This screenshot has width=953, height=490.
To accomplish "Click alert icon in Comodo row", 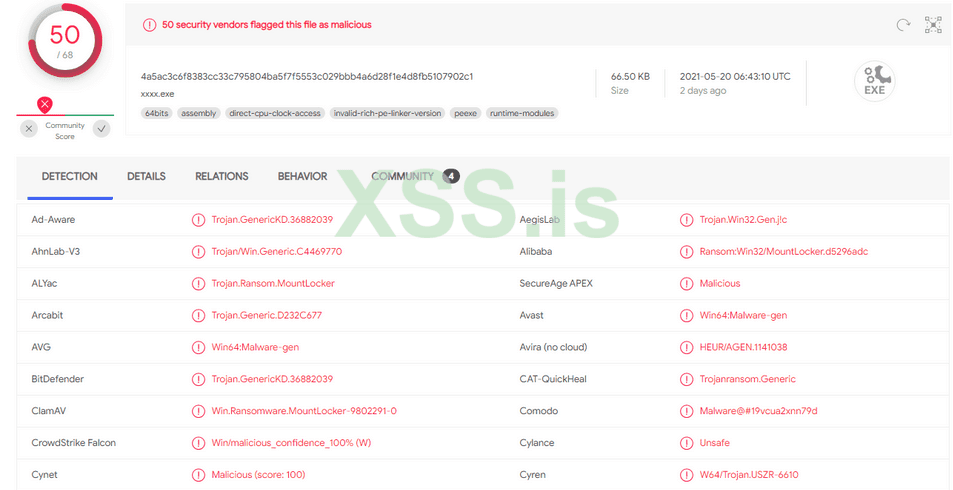I will coord(686,411).
